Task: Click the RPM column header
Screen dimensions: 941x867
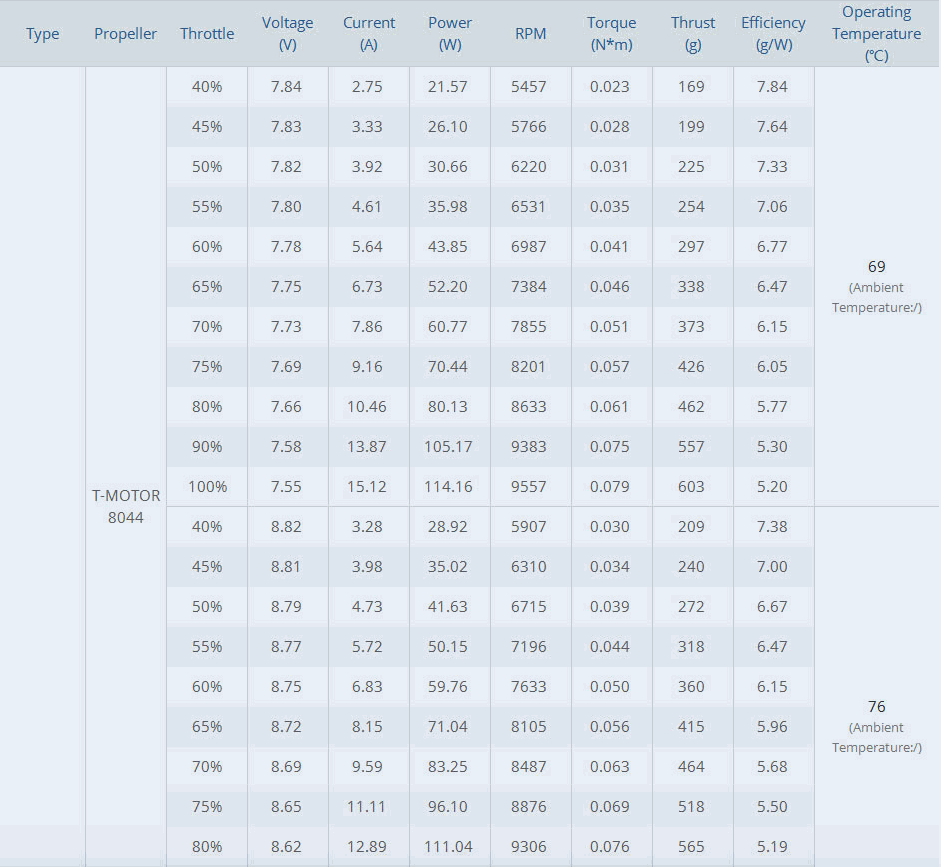Action: [530, 34]
